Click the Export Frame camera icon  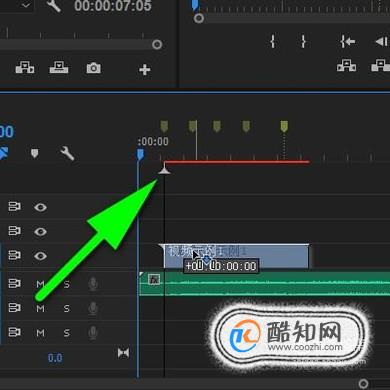94,68
